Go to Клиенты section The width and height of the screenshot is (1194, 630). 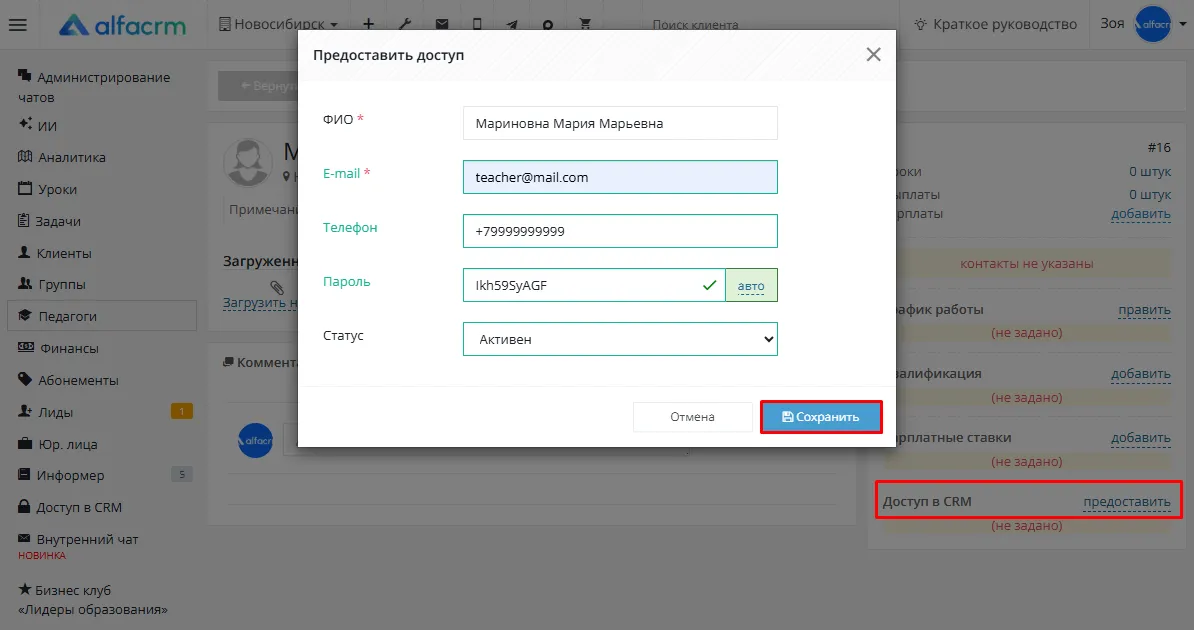(54, 253)
